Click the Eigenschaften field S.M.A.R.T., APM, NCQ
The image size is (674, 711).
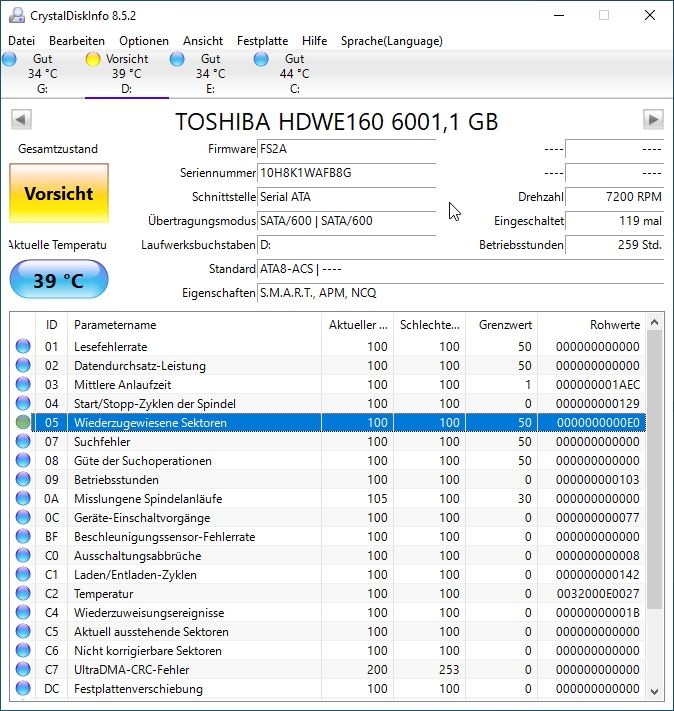460,293
